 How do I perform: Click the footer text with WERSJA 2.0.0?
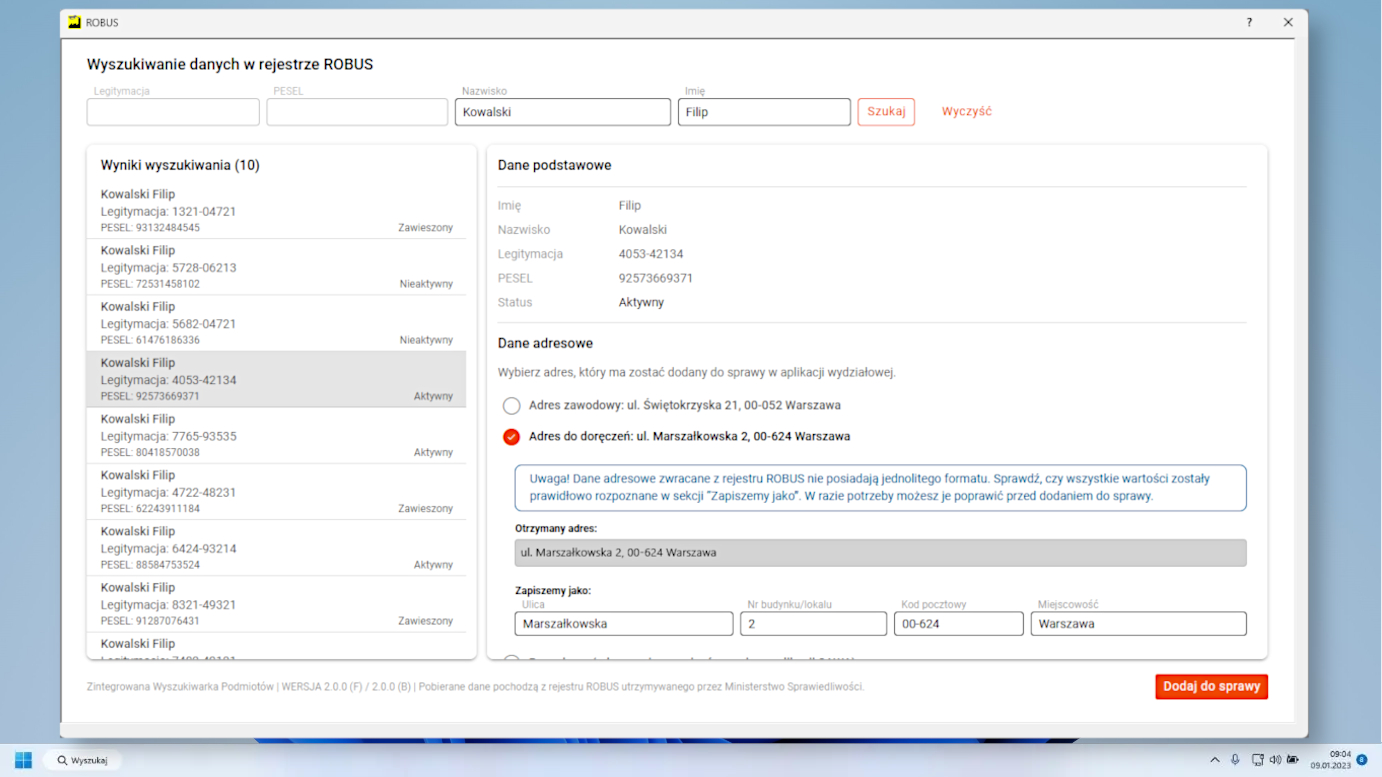click(x=475, y=687)
